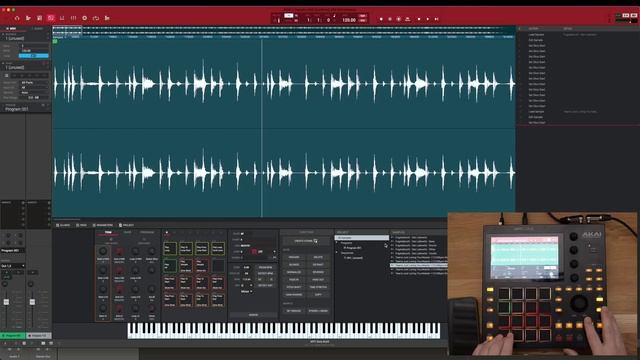
Task: Open the Program 001 selector in the inspector
Action: 25,109
